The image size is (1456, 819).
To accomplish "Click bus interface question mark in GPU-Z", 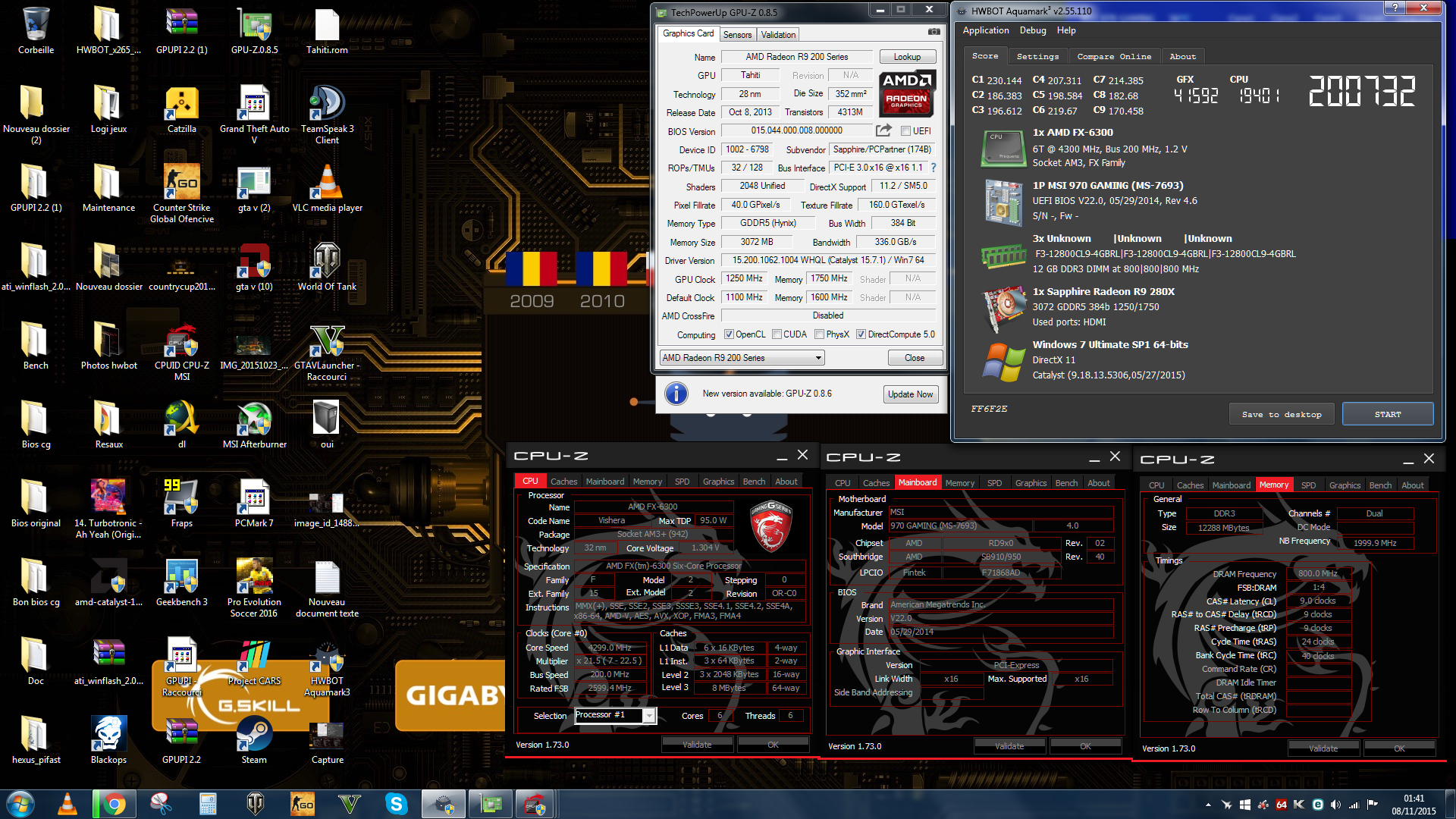I will point(934,168).
